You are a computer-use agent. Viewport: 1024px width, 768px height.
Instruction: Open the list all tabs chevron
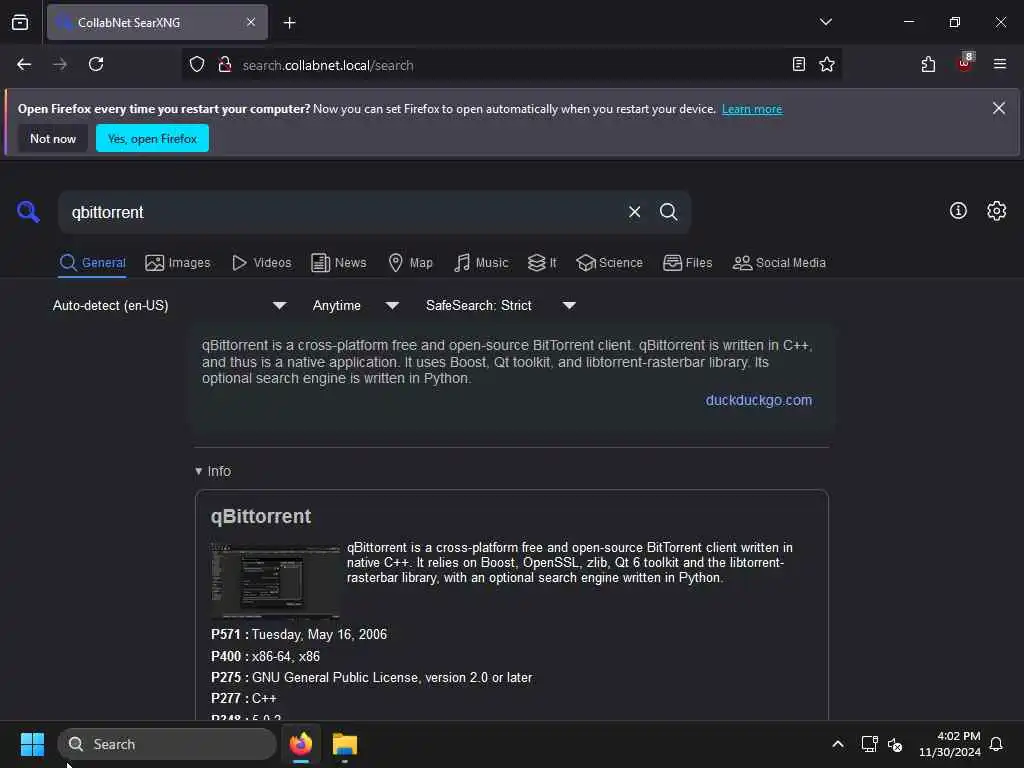826,22
